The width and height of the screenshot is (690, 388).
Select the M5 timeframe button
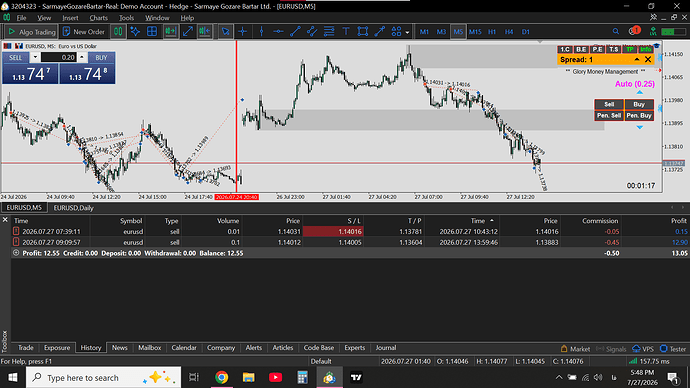[458, 32]
